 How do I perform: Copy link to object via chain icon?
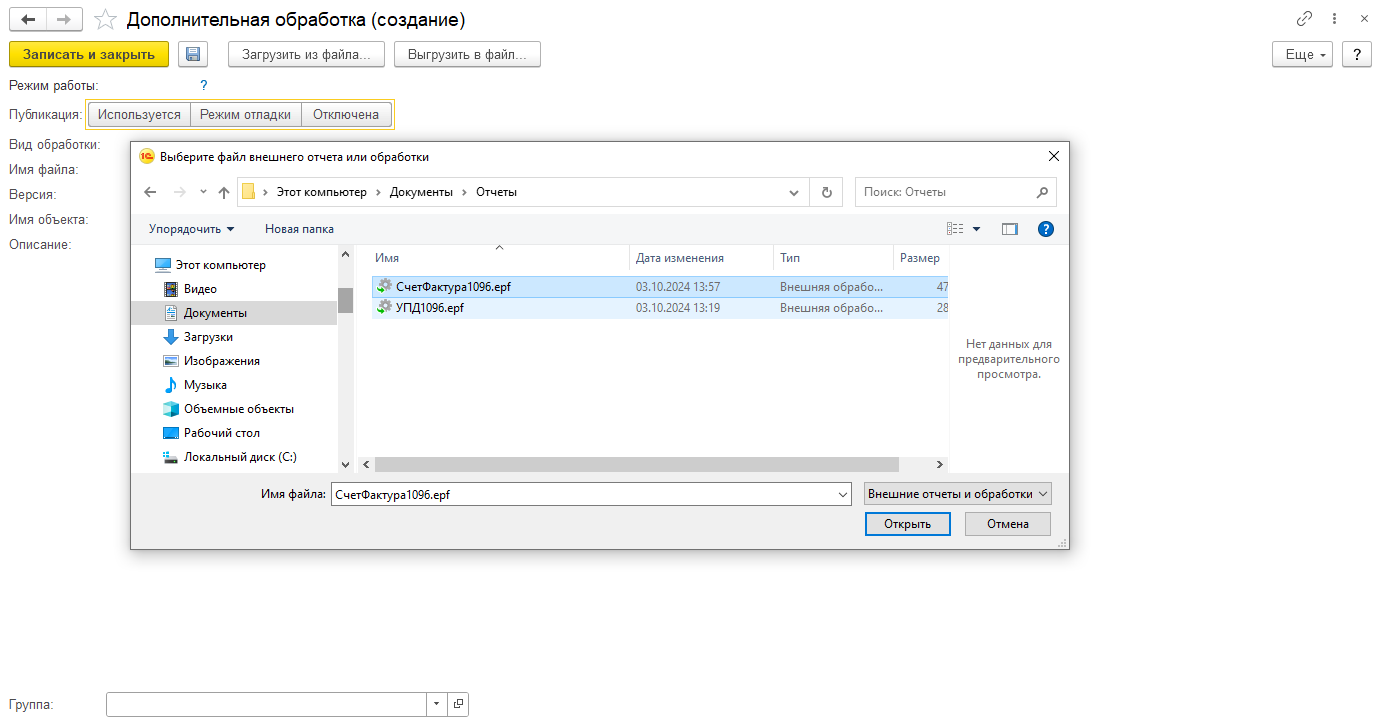coord(1304,19)
